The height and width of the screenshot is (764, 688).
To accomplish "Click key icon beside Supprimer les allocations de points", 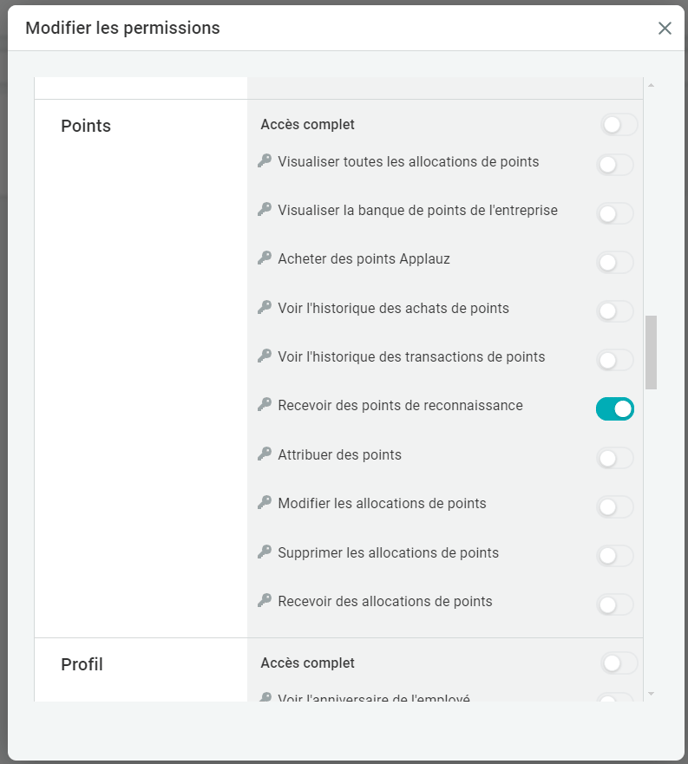I will click(x=265, y=552).
